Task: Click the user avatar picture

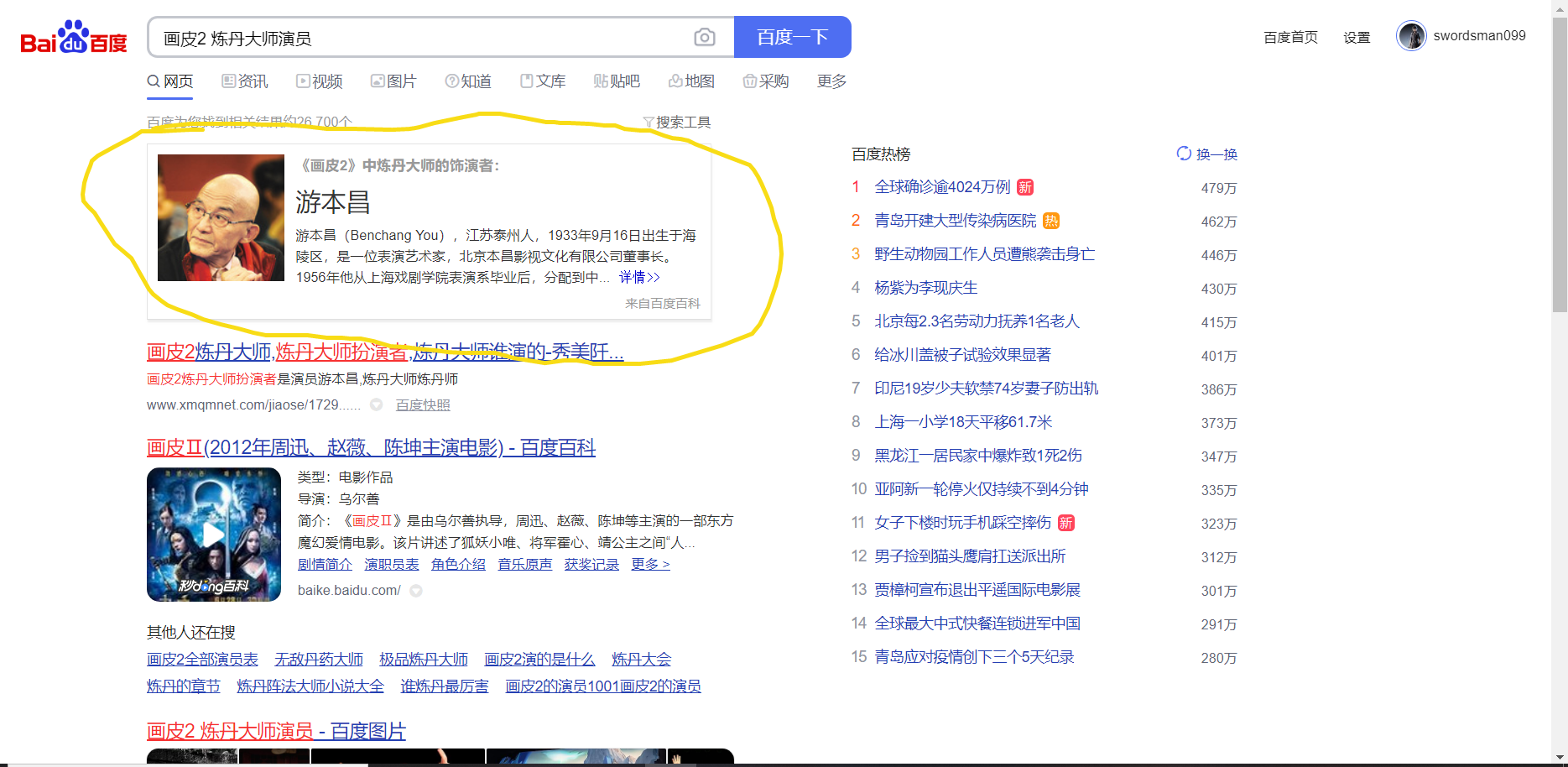Action: pyautogui.click(x=1411, y=36)
